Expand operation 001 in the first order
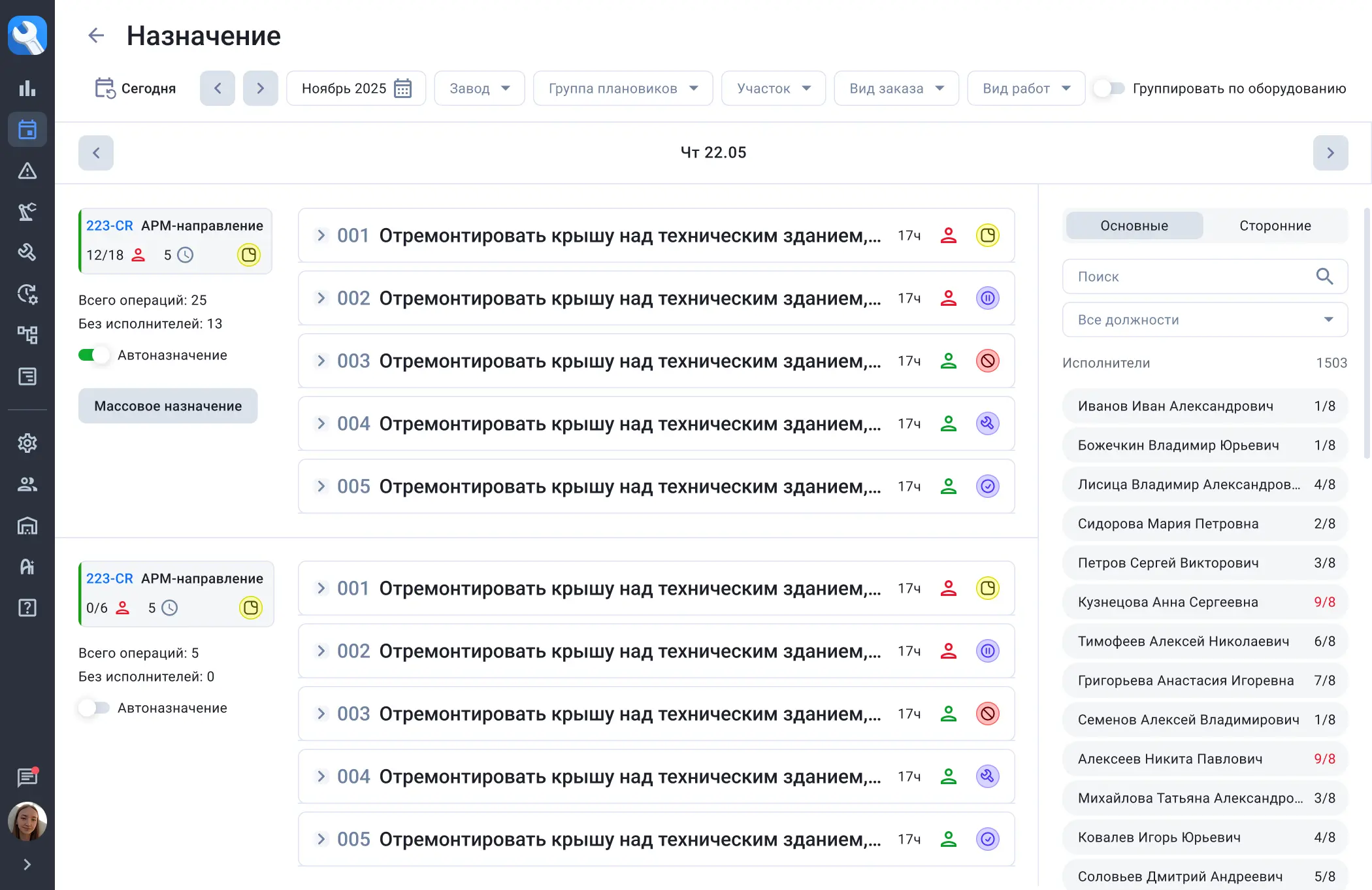The image size is (1372, 890). (x=321, y=235)
